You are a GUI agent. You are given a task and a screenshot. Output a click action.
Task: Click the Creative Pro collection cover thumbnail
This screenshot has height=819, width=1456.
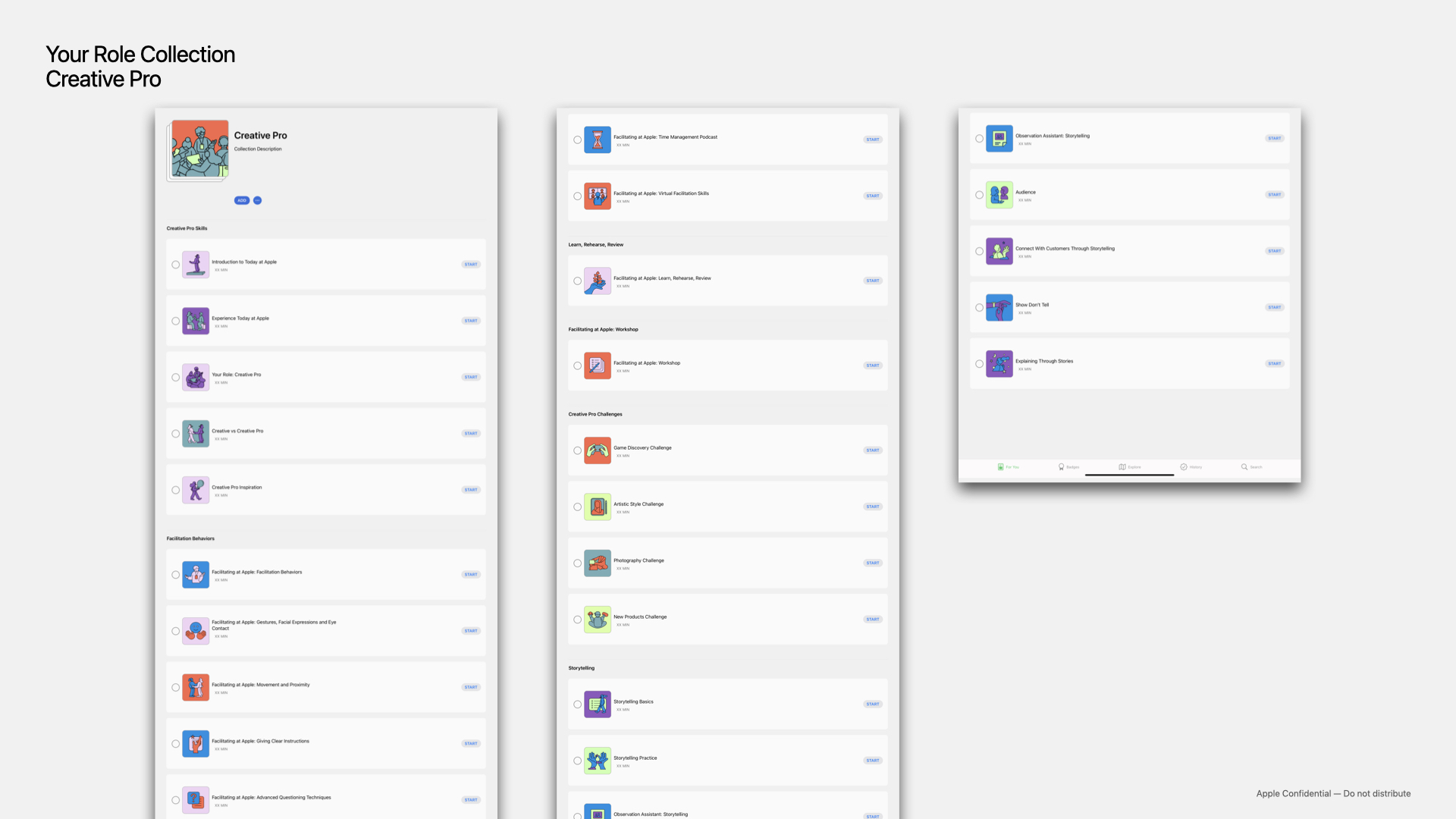coord(199,149)
